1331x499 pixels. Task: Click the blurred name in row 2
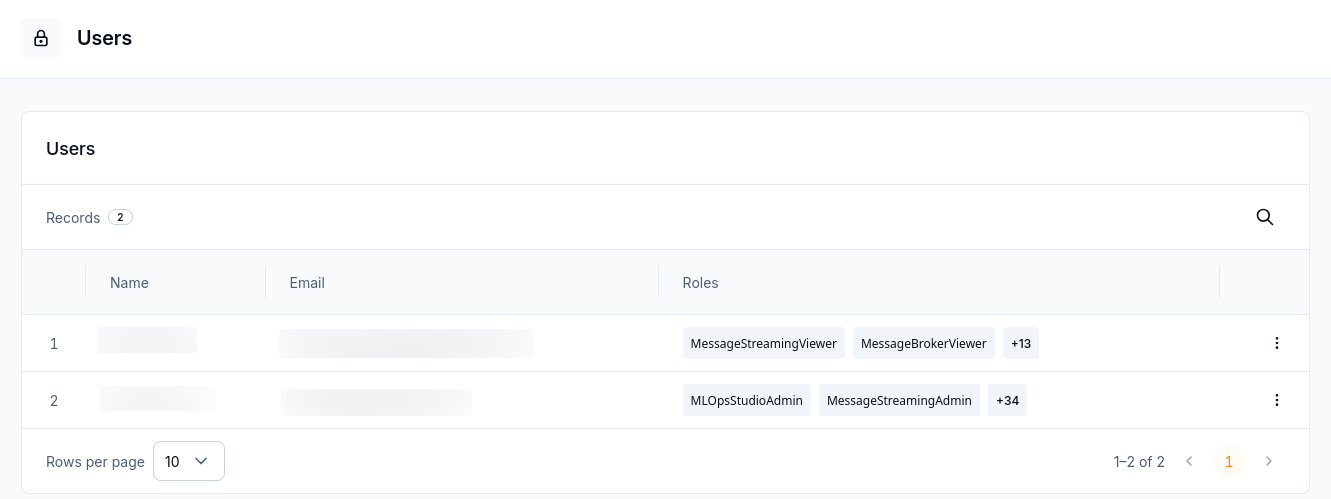[157, 398]
